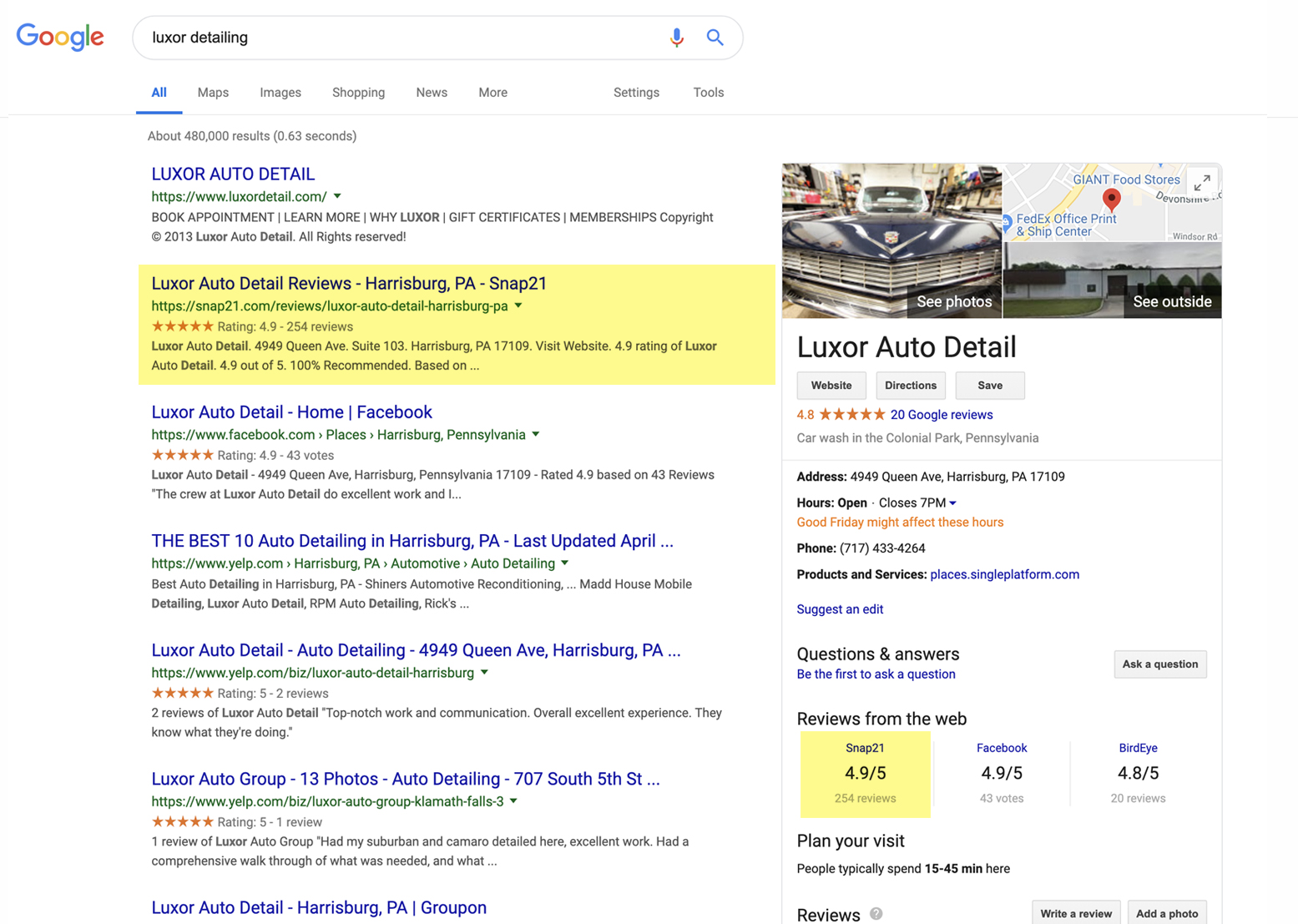Open 20 Google reviews link
Viewport: 1298px width, 924px height.
tap(942, 415)
